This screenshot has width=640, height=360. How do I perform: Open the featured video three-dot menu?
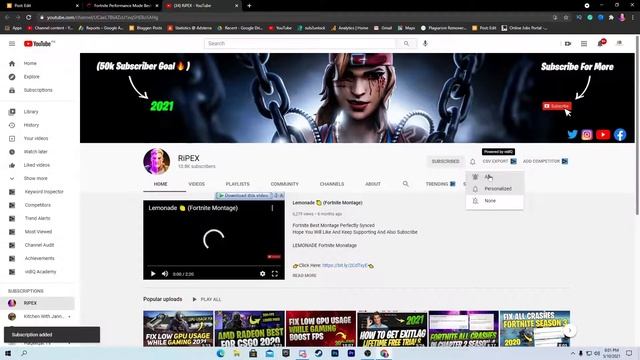pos(272,208)
